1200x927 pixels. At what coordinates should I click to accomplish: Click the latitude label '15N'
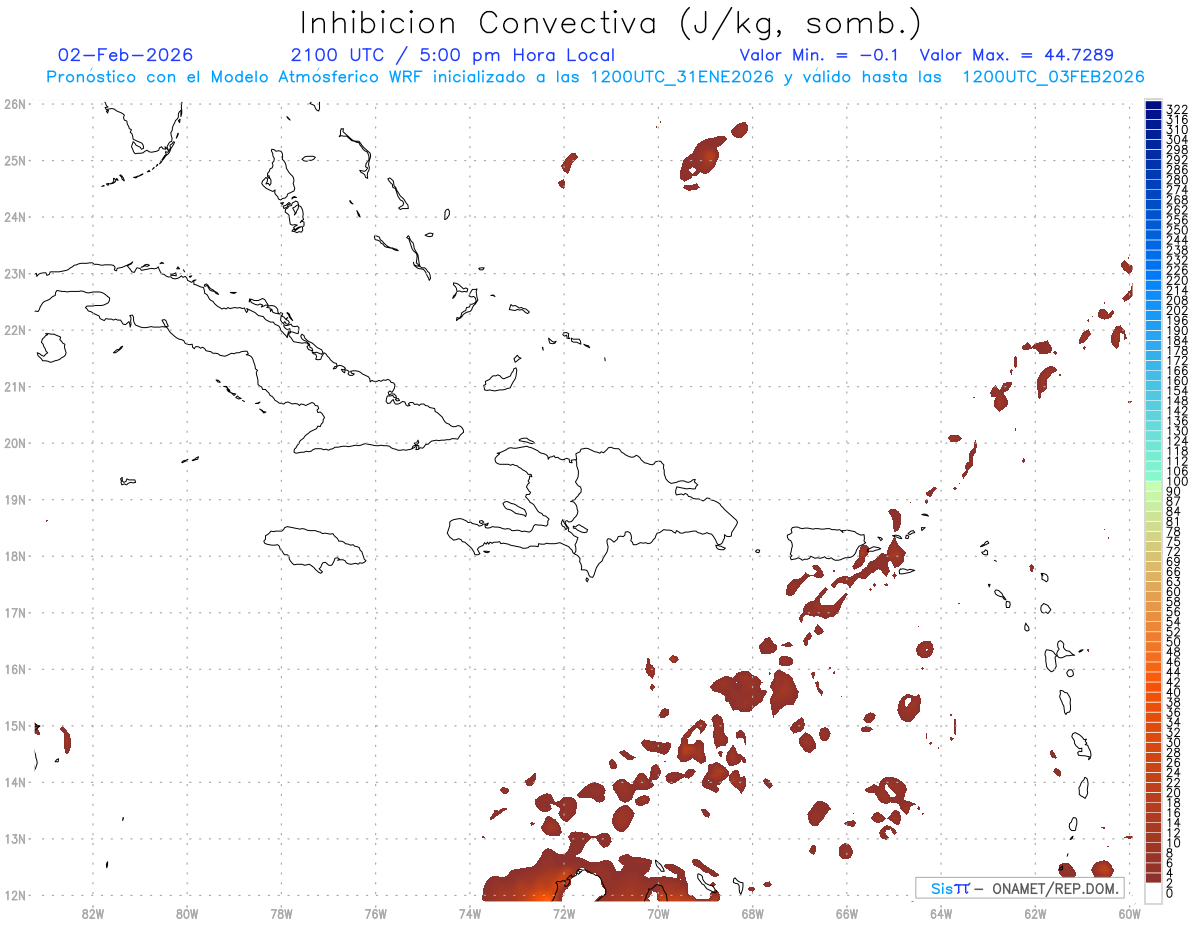click(x=14, y=725)
